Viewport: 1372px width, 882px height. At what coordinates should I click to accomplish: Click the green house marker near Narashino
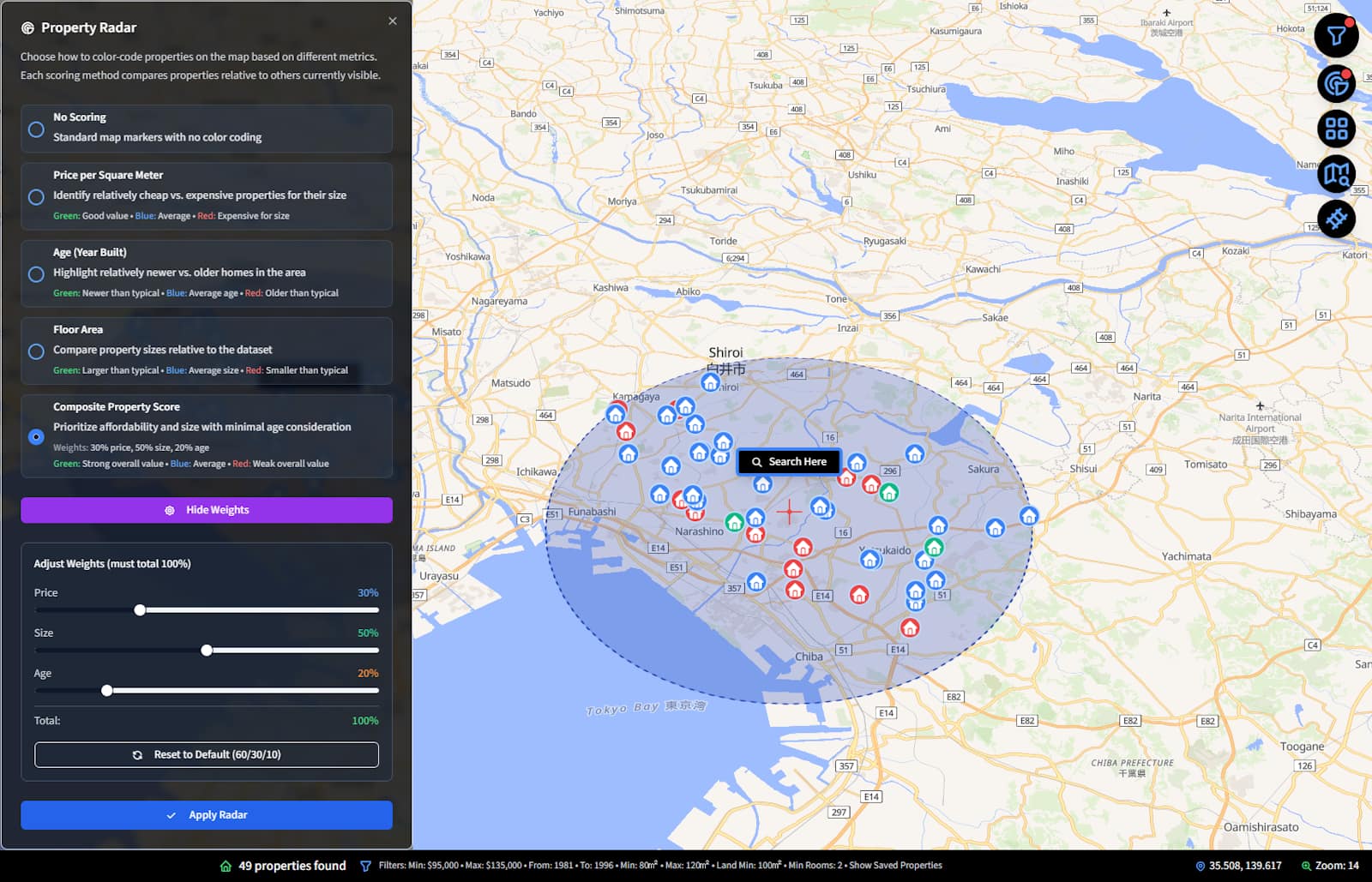click(x=734, y=522)
